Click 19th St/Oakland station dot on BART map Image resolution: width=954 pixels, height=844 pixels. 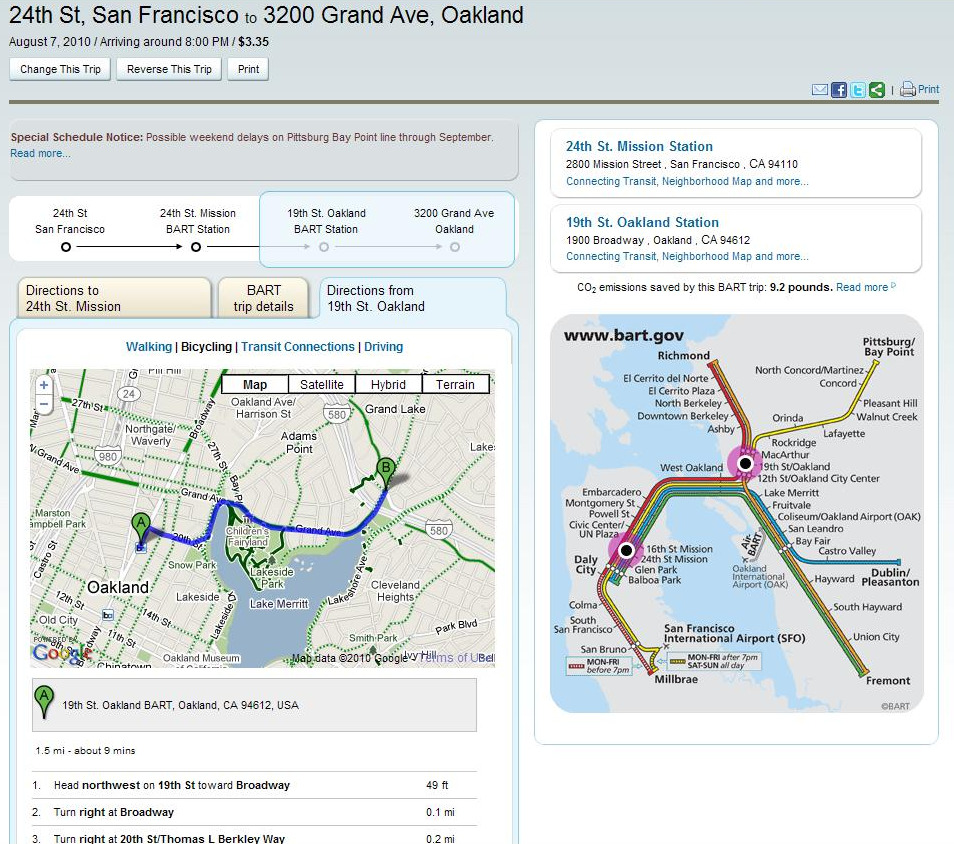point(745,464)
